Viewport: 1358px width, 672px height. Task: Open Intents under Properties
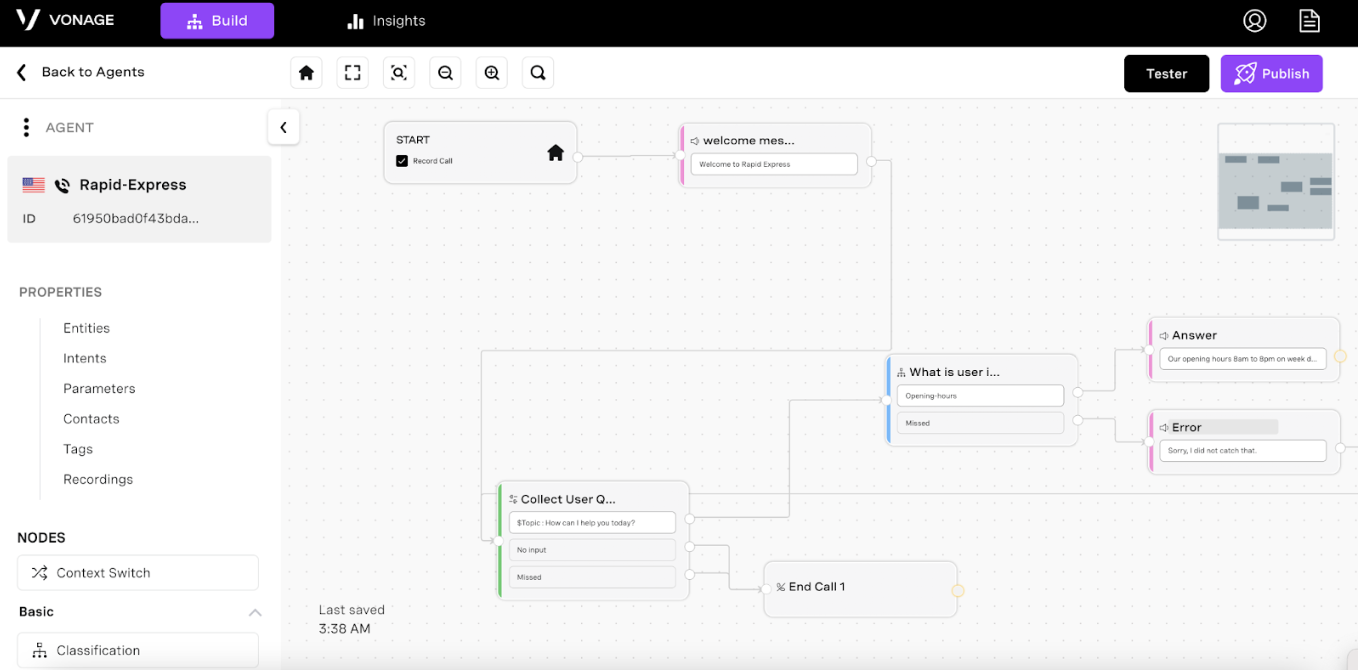pos(85,358)
